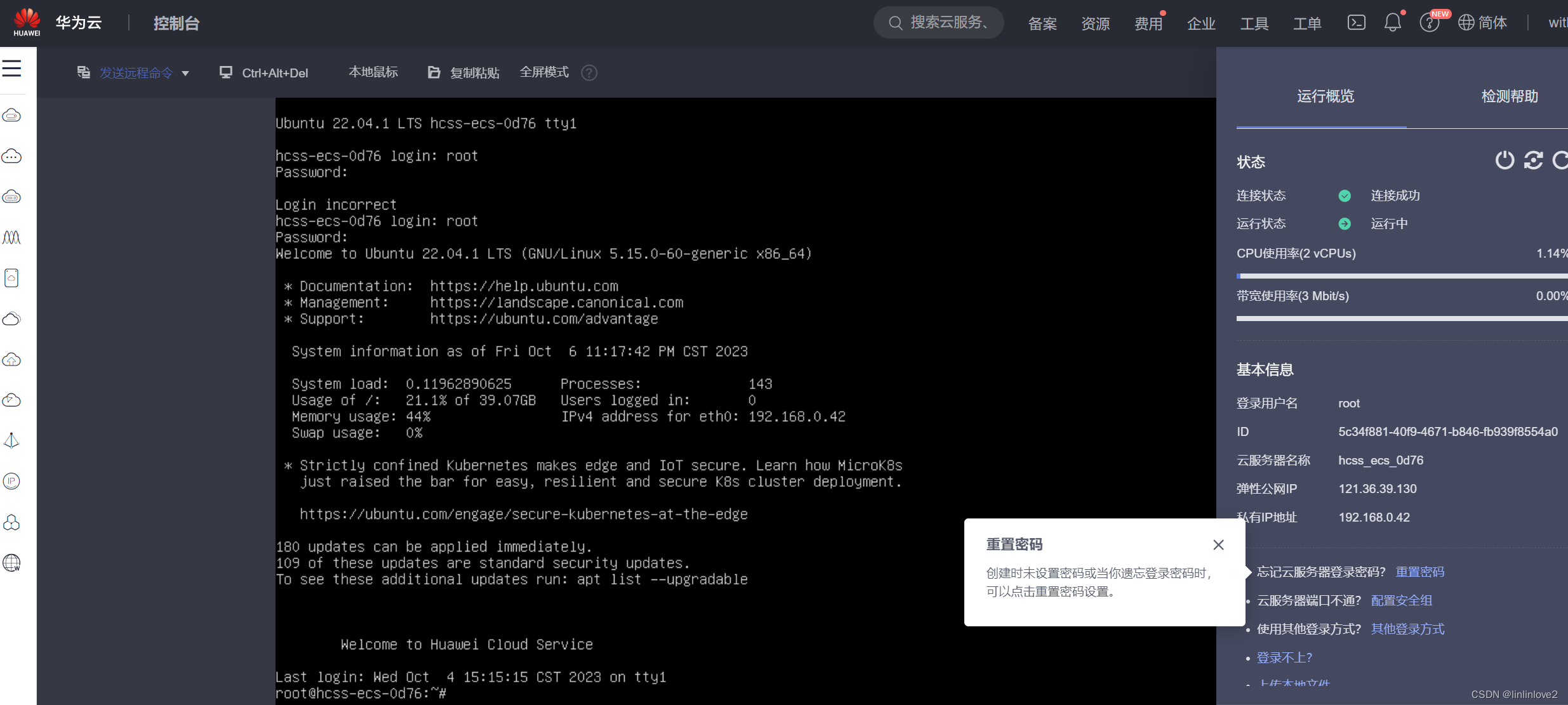Click the 运行中 running status text
This screenshot has height=705, width=1568.
tap(1389, 223)
